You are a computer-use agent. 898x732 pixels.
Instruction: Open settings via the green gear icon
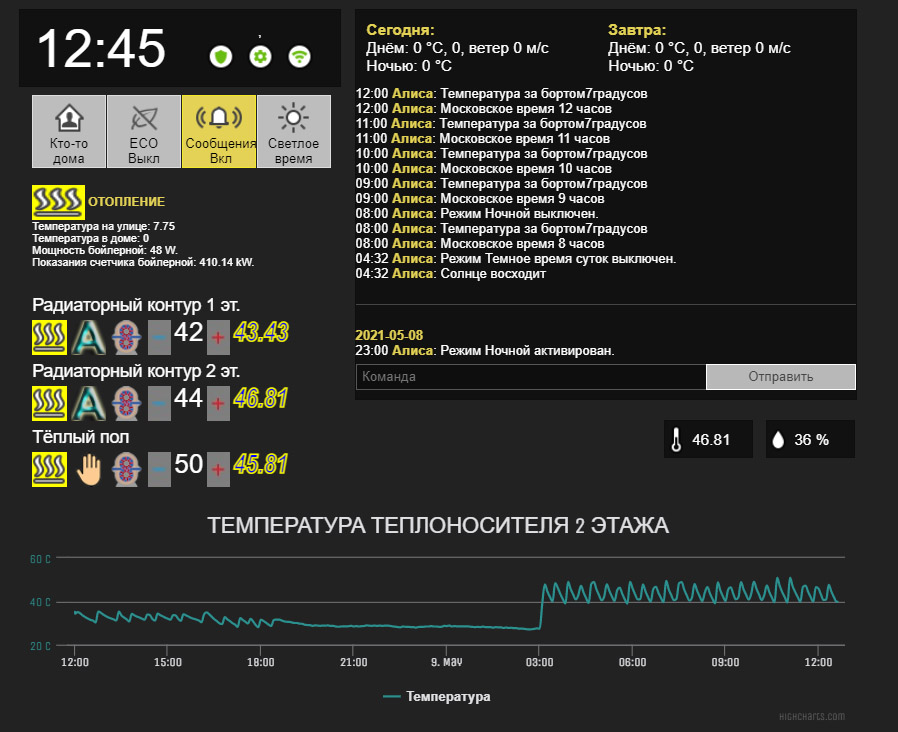point(260,57)
